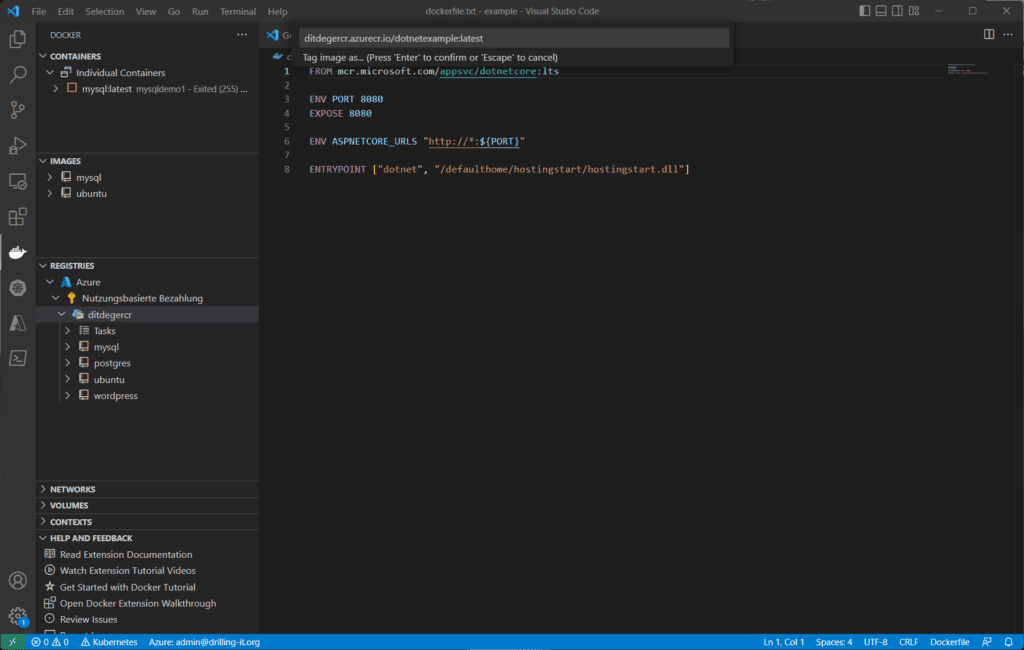Collapse the Individual Containers group
1024x650 pixels.
(50, 73)
